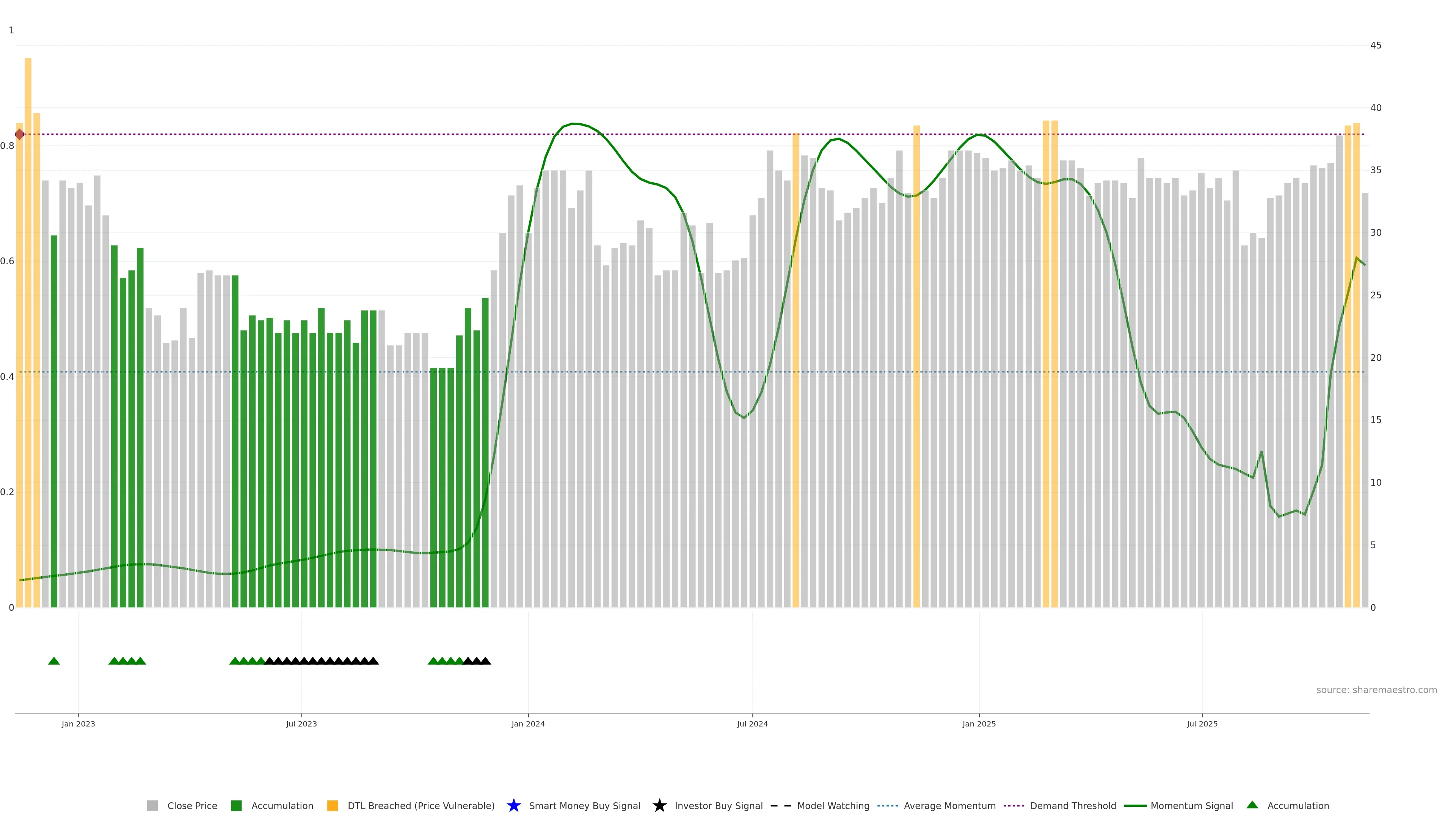Click the Average Momentum dotted line icon
1456x819 pixels.
click(x=887, y=805)
